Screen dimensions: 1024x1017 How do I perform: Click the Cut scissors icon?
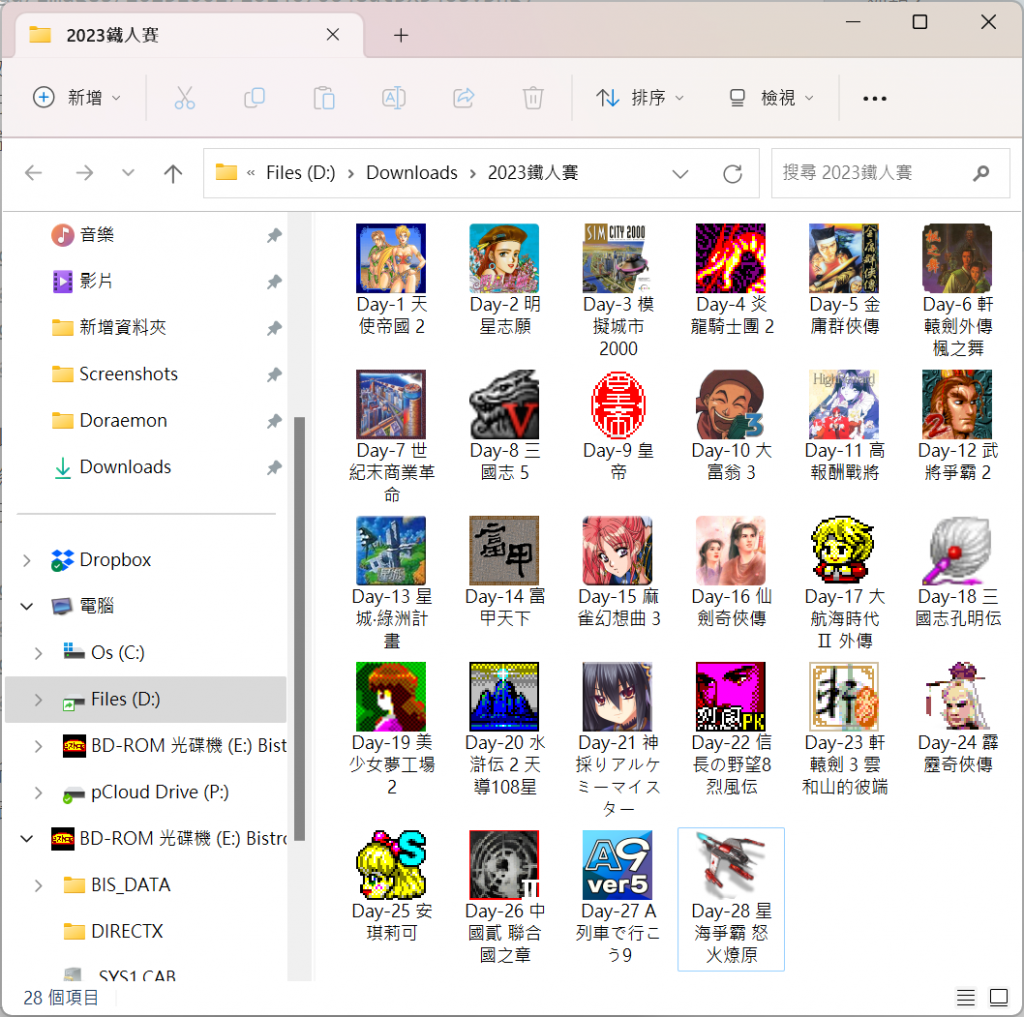point(184,98)
